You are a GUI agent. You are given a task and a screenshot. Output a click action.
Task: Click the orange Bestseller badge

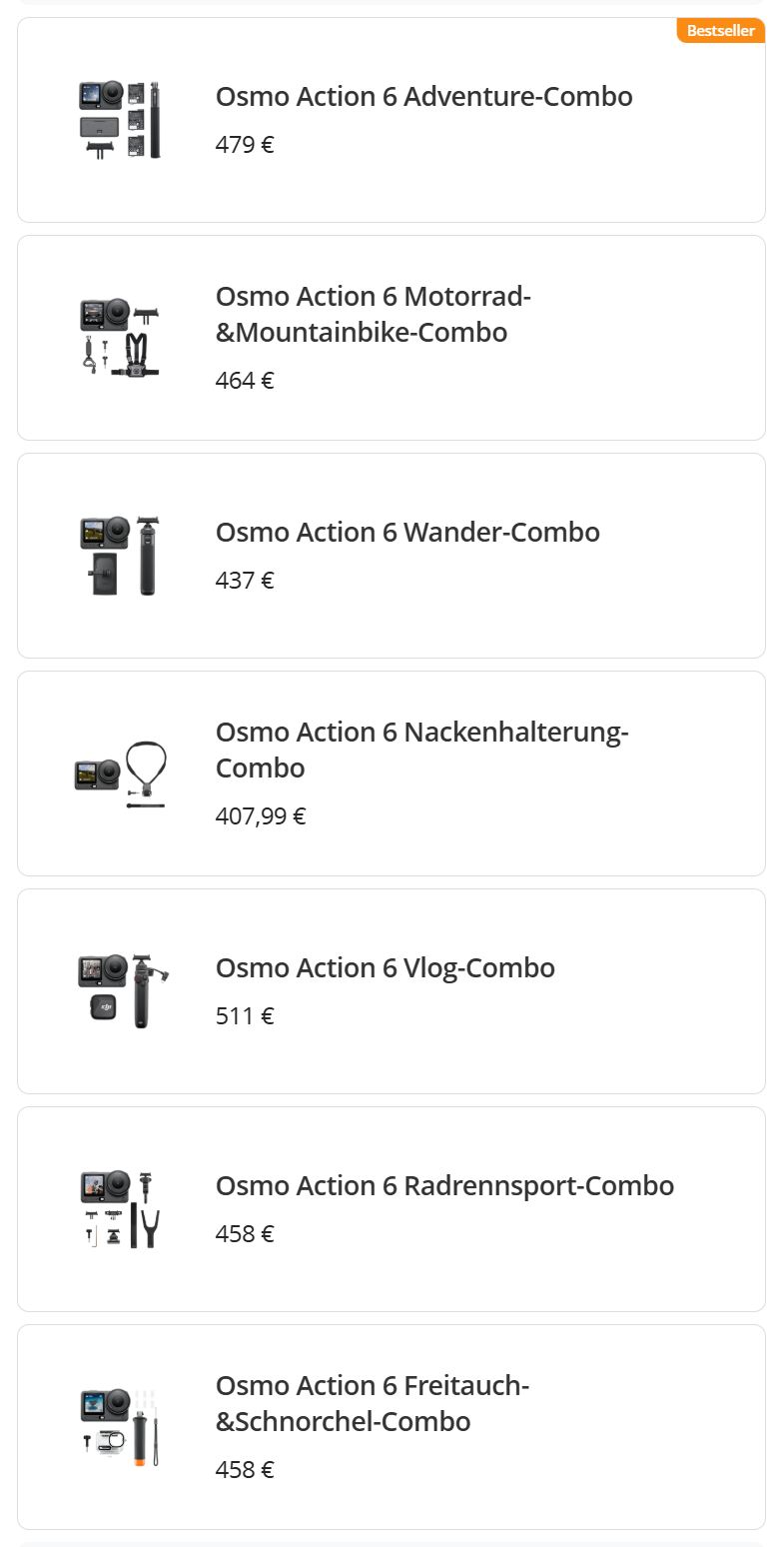(x=720, y=31)
